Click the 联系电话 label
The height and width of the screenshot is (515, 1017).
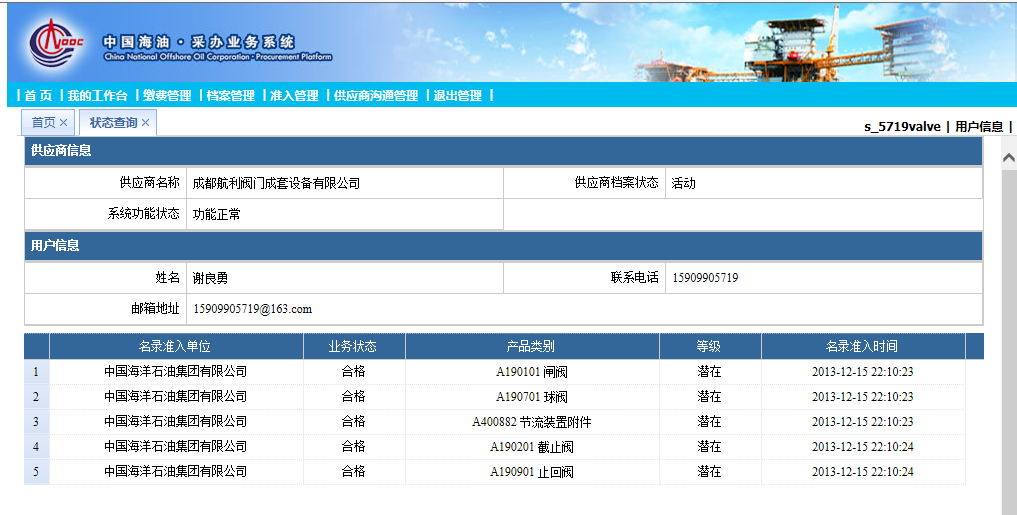coord(634,278)
